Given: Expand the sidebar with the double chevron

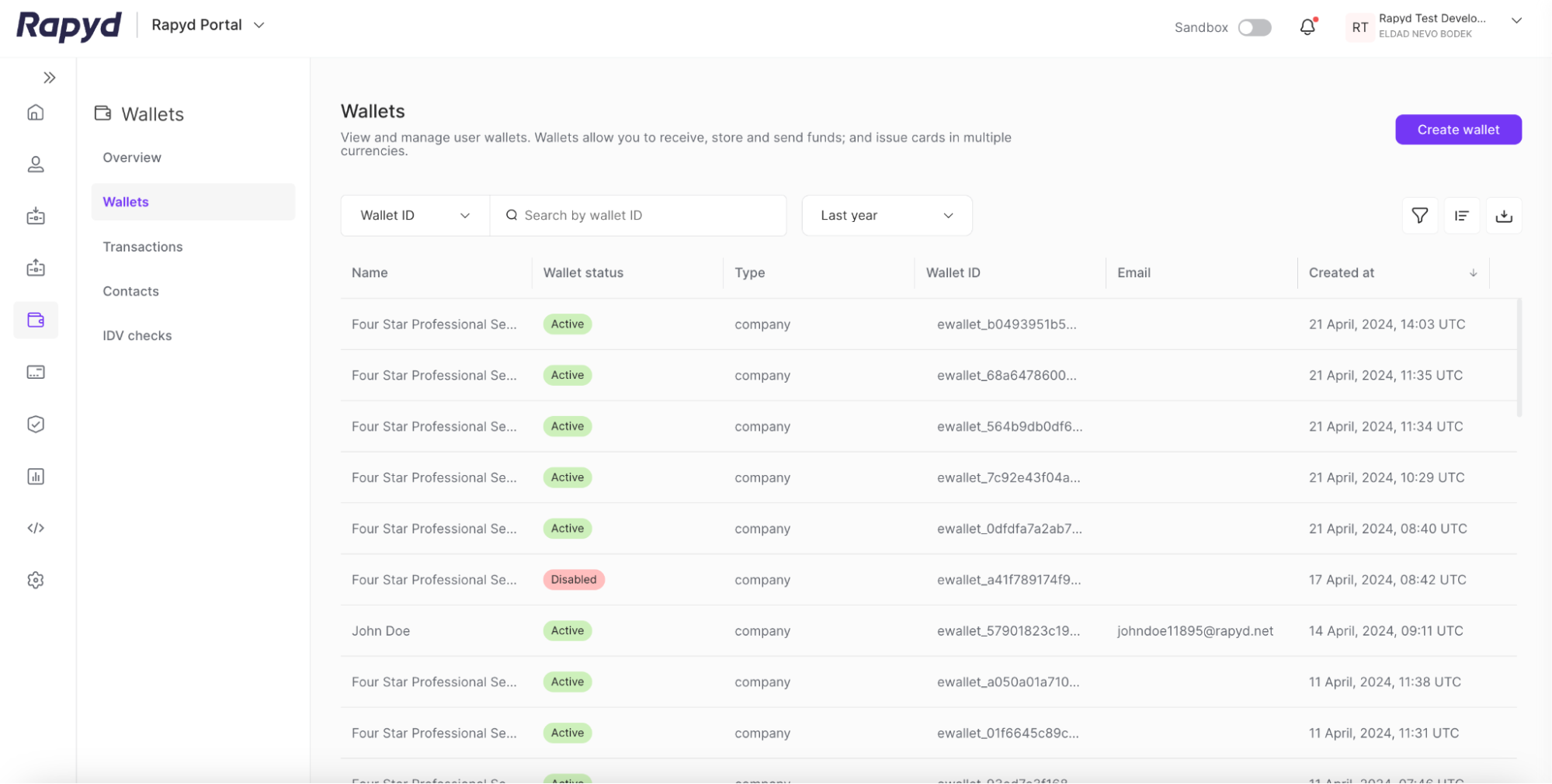Looking at the screenshot, I should (50, 78).
